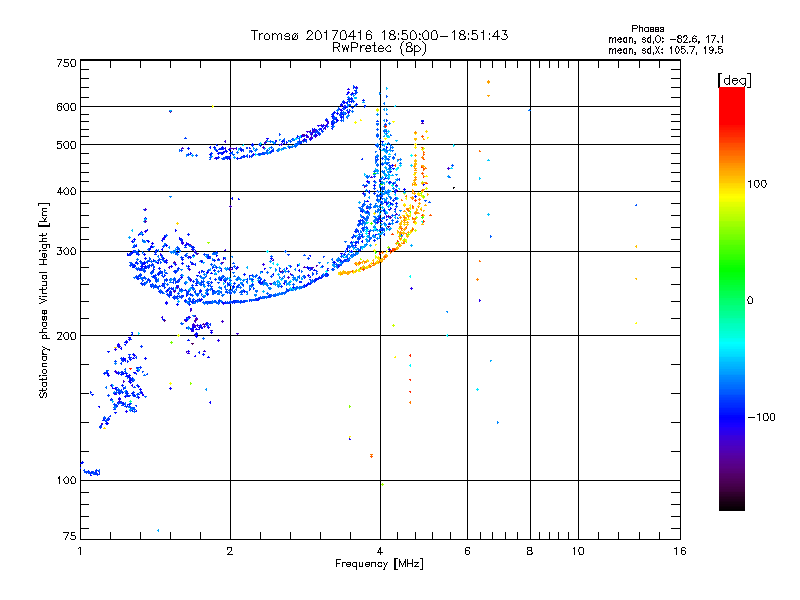Click the x-axis '10' tick label
Image resolution: width=800 pixels, height=600 pixels.
point(578,551)
